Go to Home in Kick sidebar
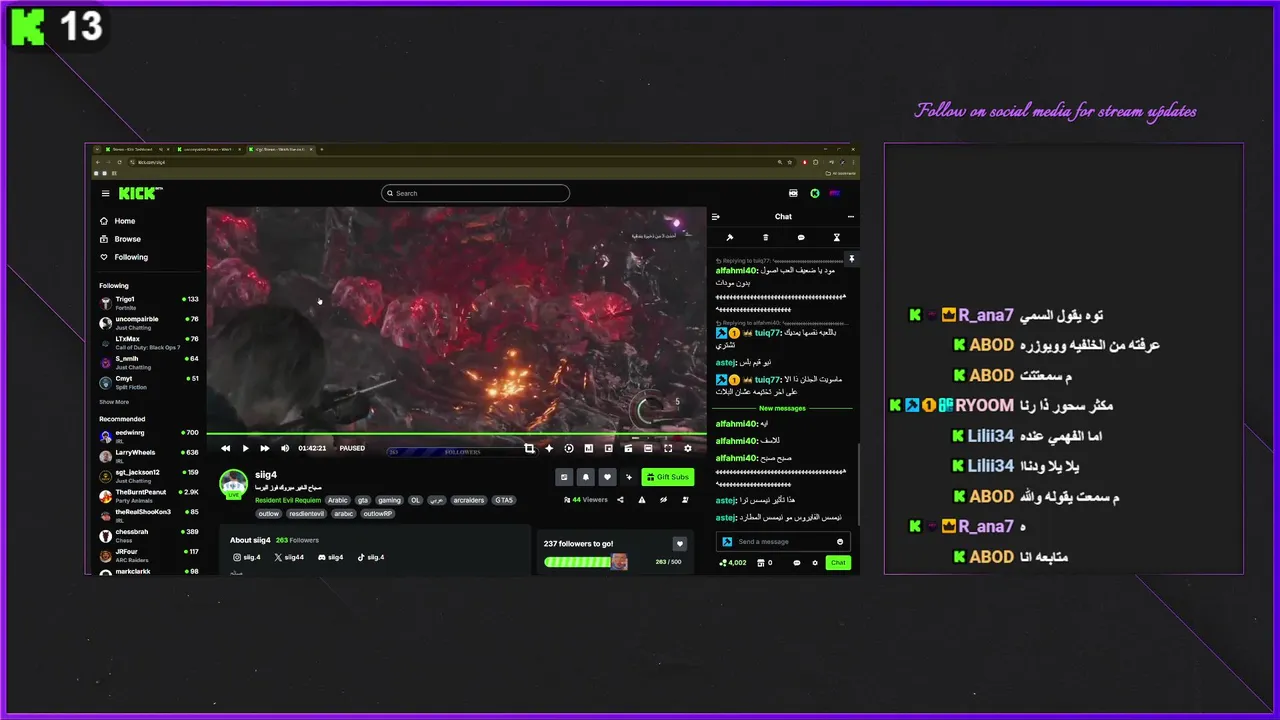 pos(117,221)
